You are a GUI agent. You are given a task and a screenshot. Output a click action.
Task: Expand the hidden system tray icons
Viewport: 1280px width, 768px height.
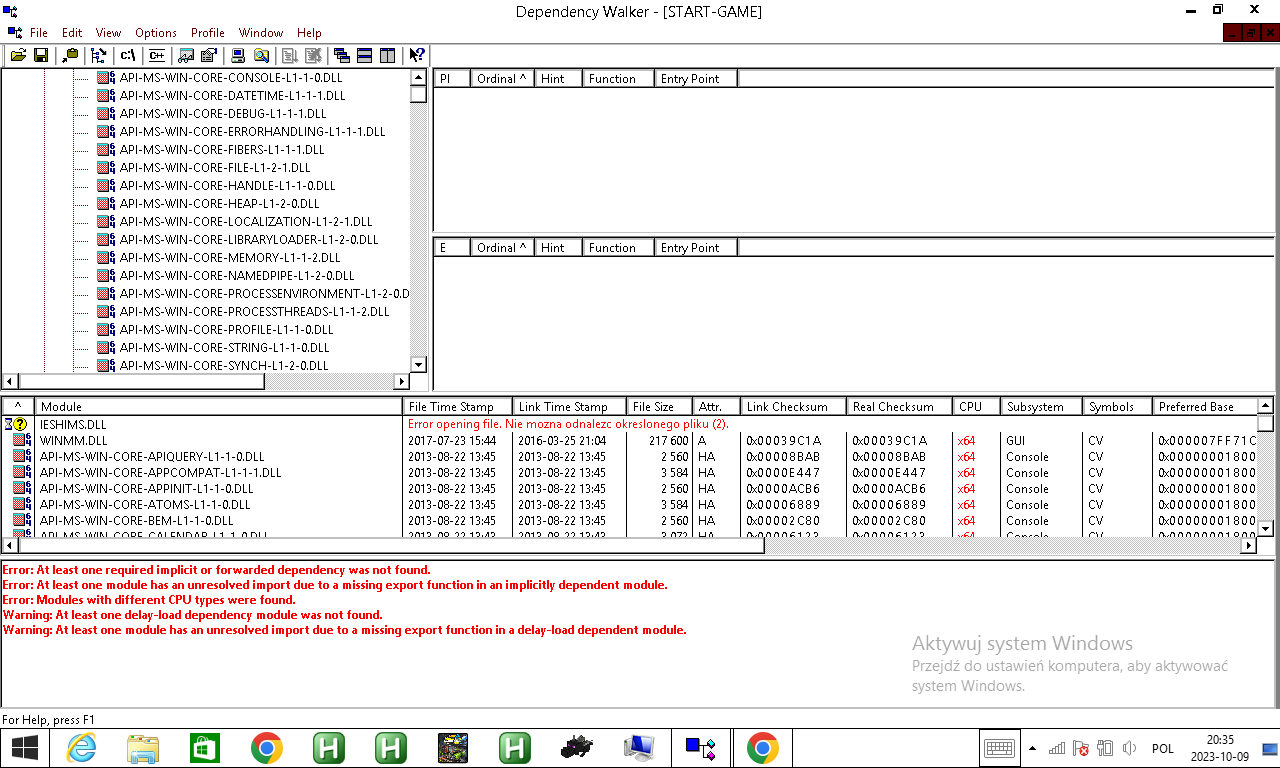coord(1032,748)
